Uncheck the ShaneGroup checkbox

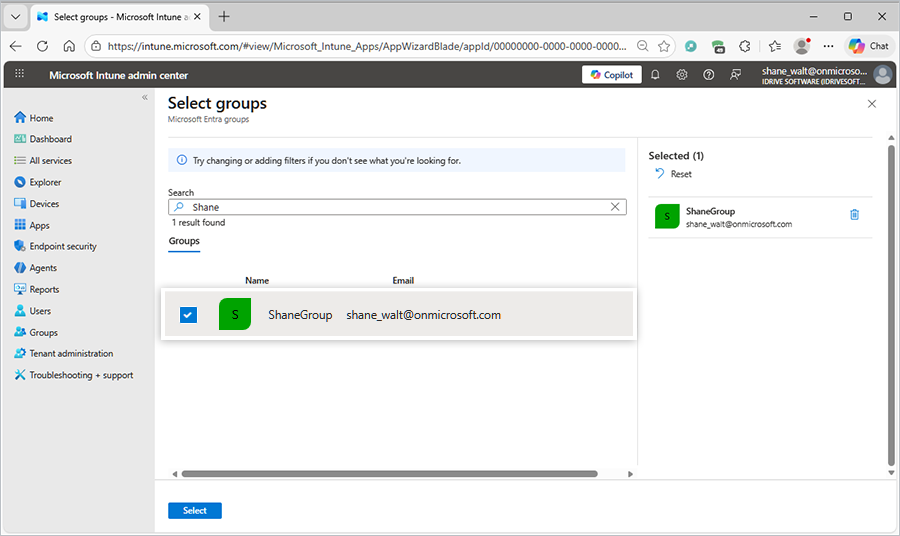coord(188,315)
